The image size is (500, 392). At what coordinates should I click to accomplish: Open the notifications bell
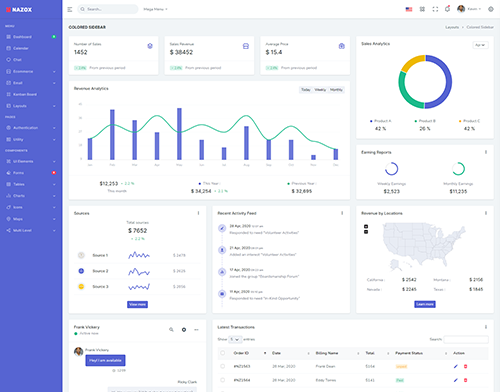point(447,9)
